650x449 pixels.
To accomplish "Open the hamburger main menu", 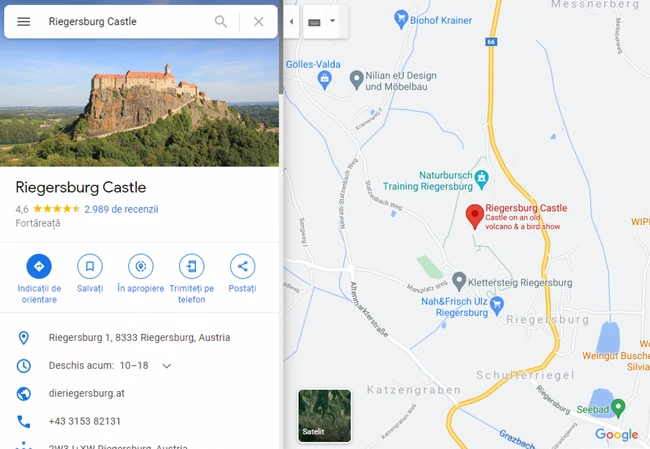I will pyautogui.click(x=24, y=22).
